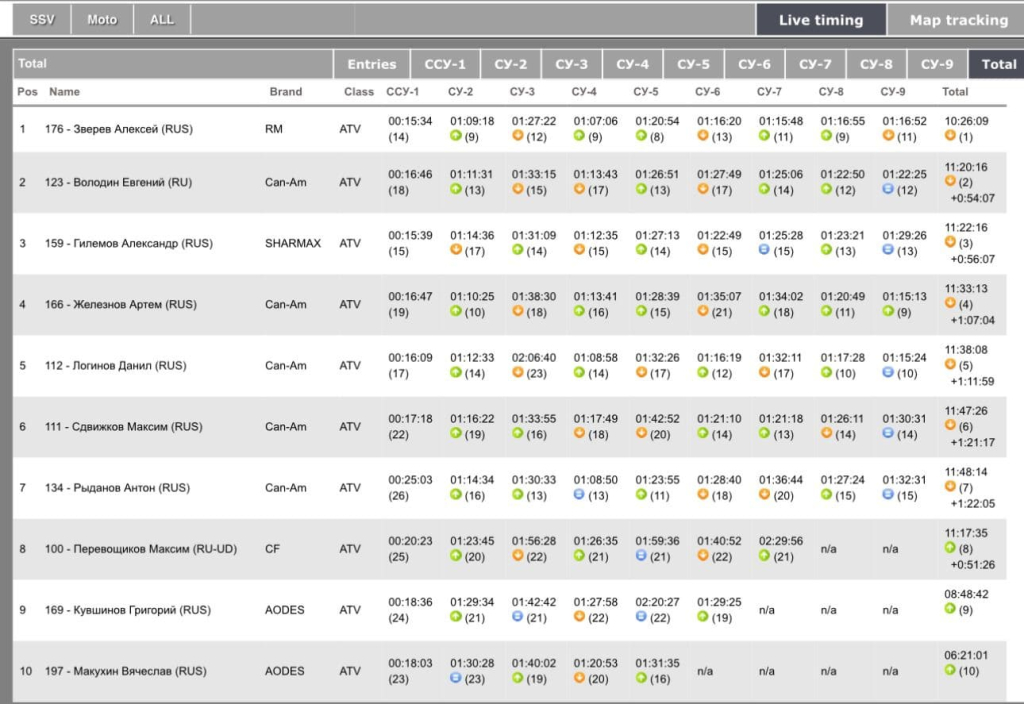Select the SSV category button

pos(42,20)
